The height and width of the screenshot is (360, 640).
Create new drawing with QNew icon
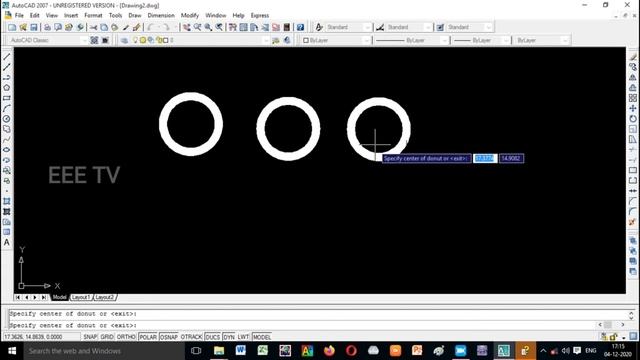pyautogui.click(x=12, y=27)
